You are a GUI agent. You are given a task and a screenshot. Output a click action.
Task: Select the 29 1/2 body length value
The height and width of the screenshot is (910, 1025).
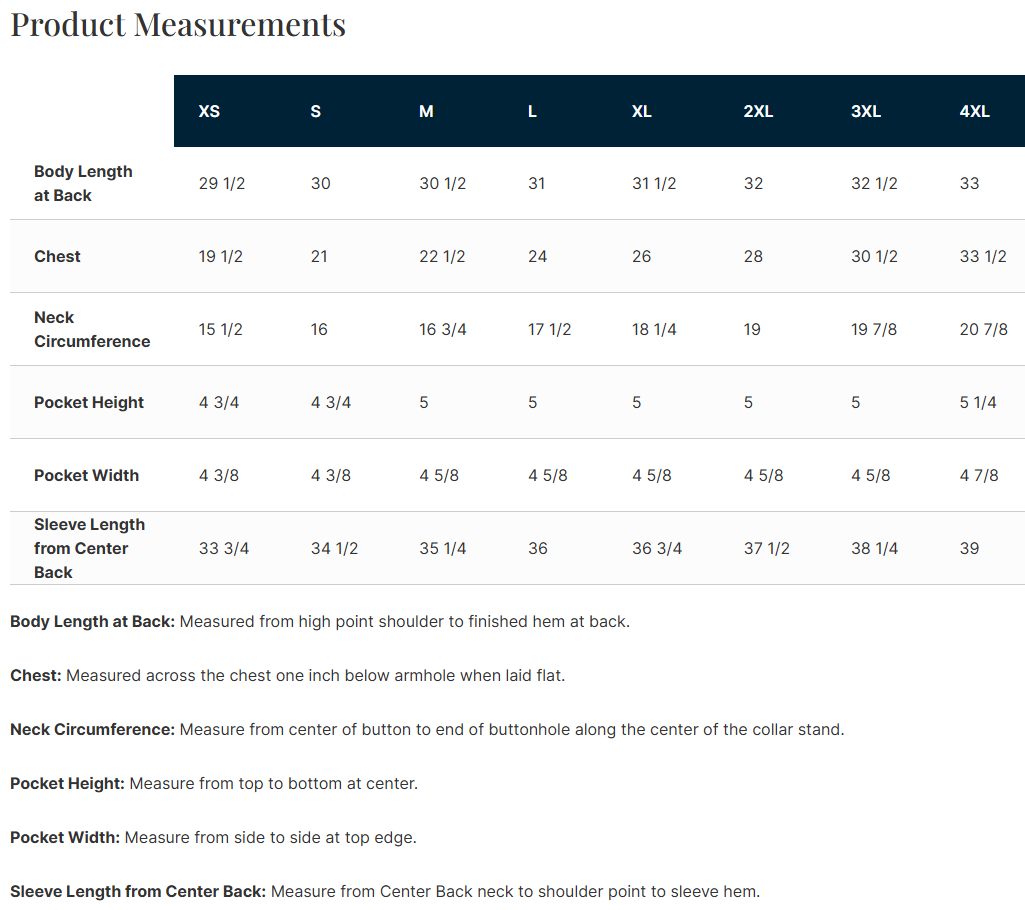tap(222, 184)
